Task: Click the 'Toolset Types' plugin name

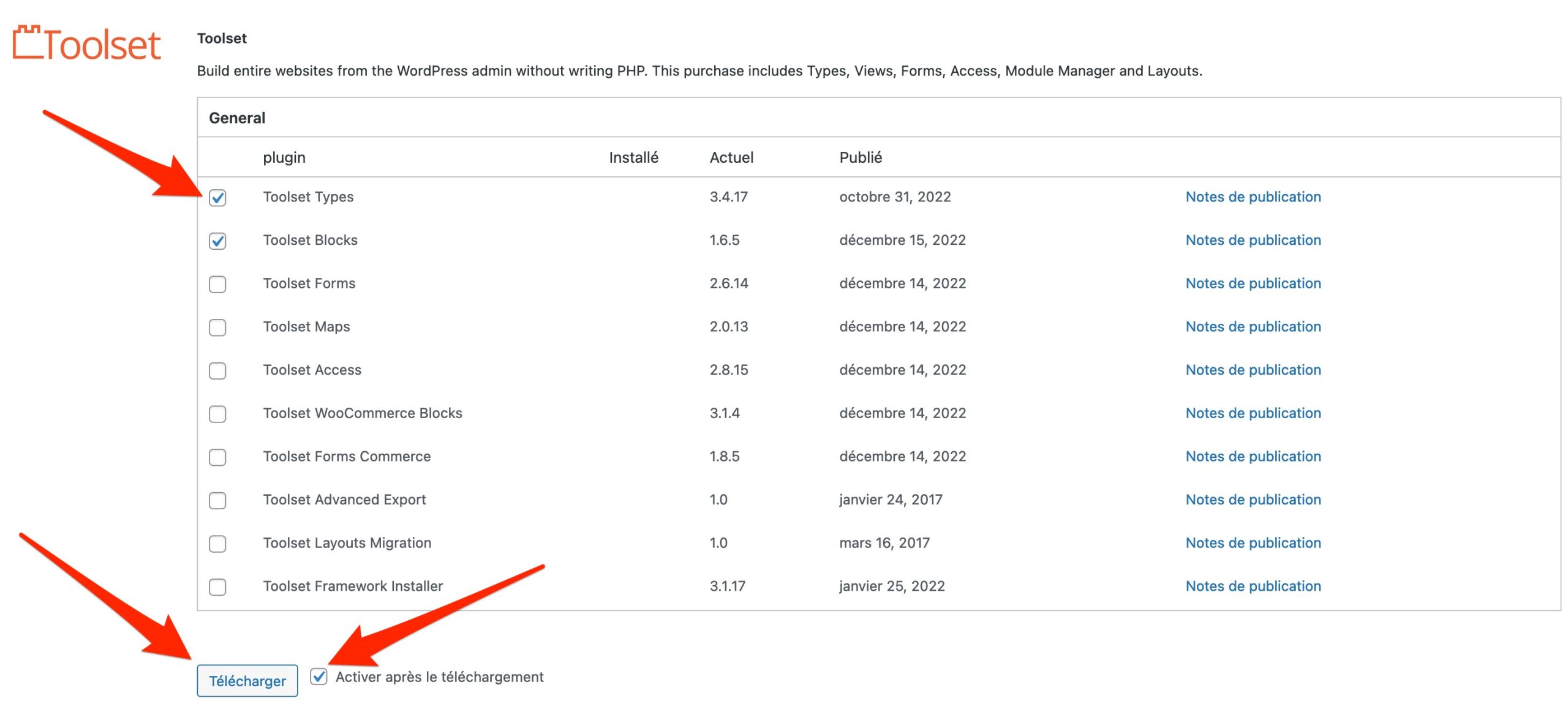Action: 308,197
